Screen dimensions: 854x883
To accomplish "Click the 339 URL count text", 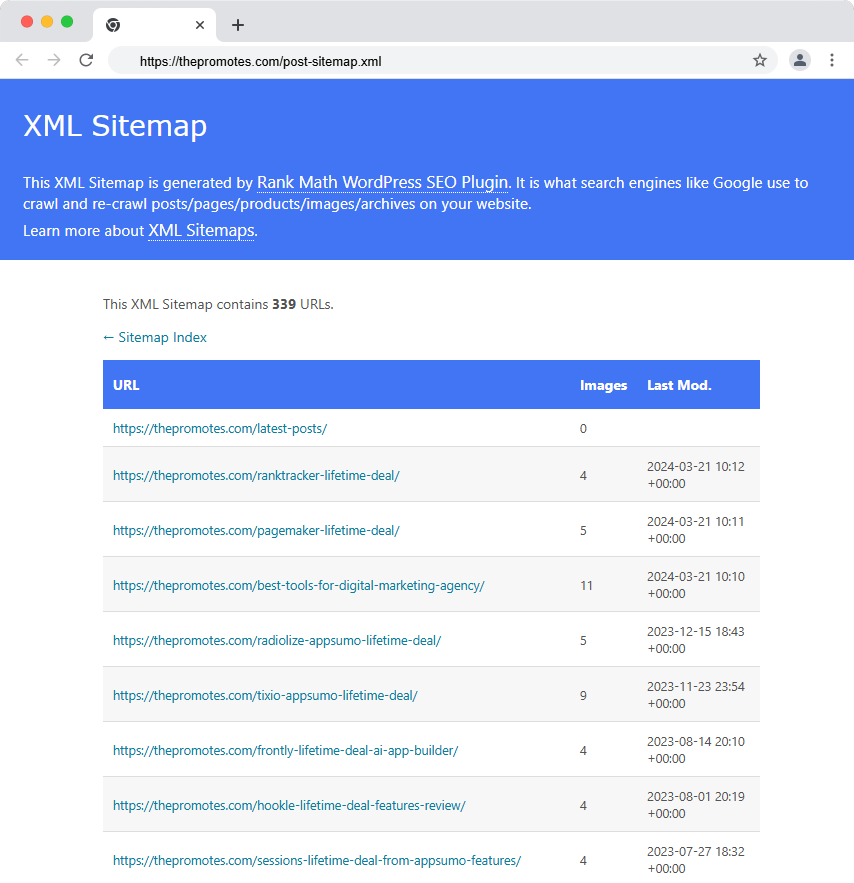I will (x=284, y=304).
